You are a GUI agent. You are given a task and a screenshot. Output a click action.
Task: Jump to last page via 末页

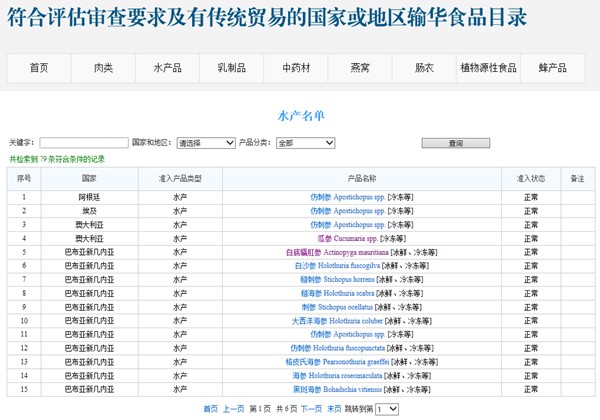(334, 409)
